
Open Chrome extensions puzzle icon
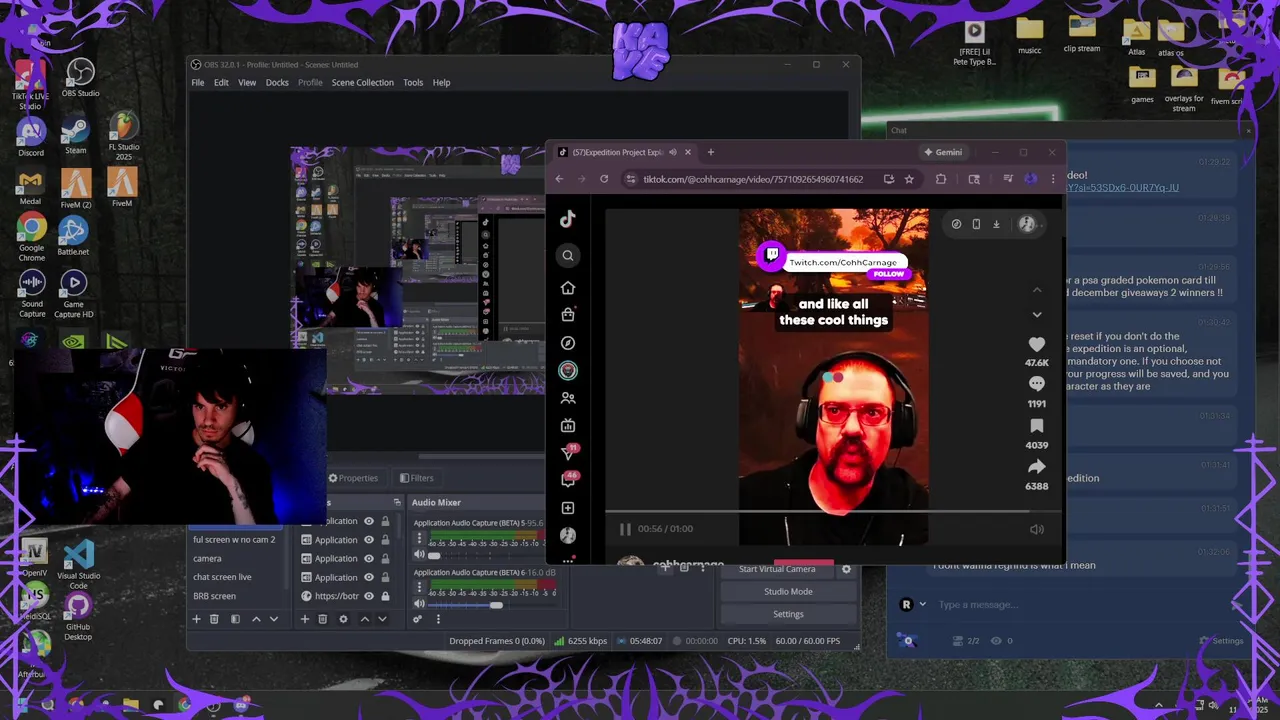[941, 179]
